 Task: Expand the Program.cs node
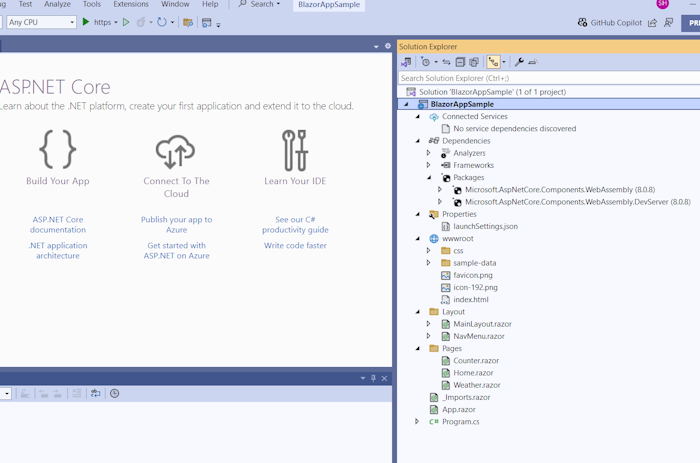(417, 421)
